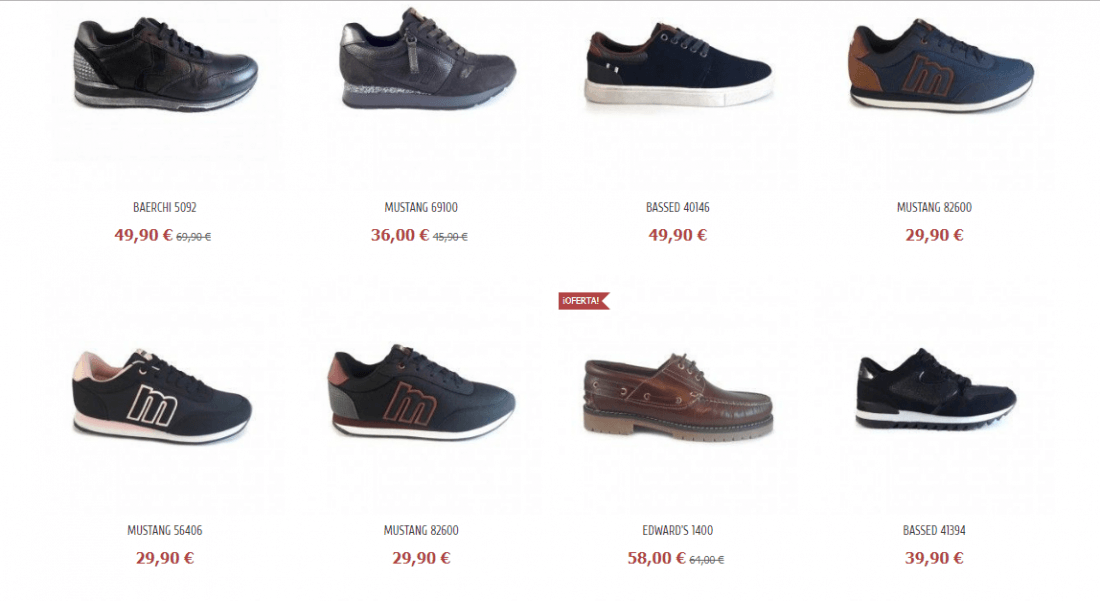Open the BAERCHI 5092 product title link
1100x601 pixels.
(x=165, y=208)
